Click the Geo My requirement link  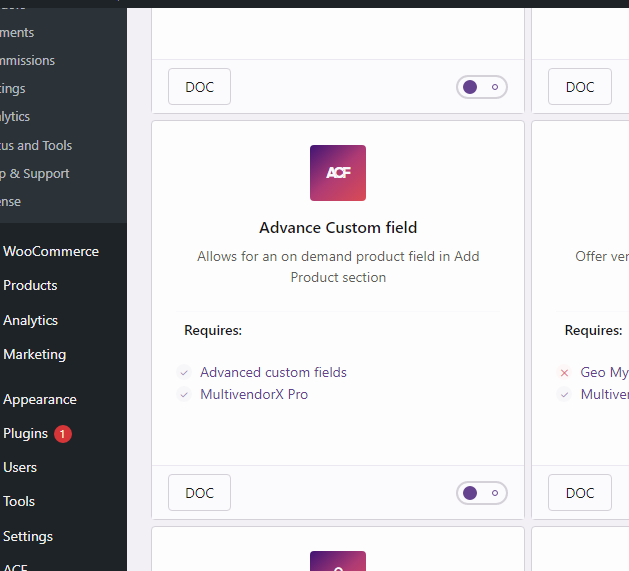tap(605, 372)
